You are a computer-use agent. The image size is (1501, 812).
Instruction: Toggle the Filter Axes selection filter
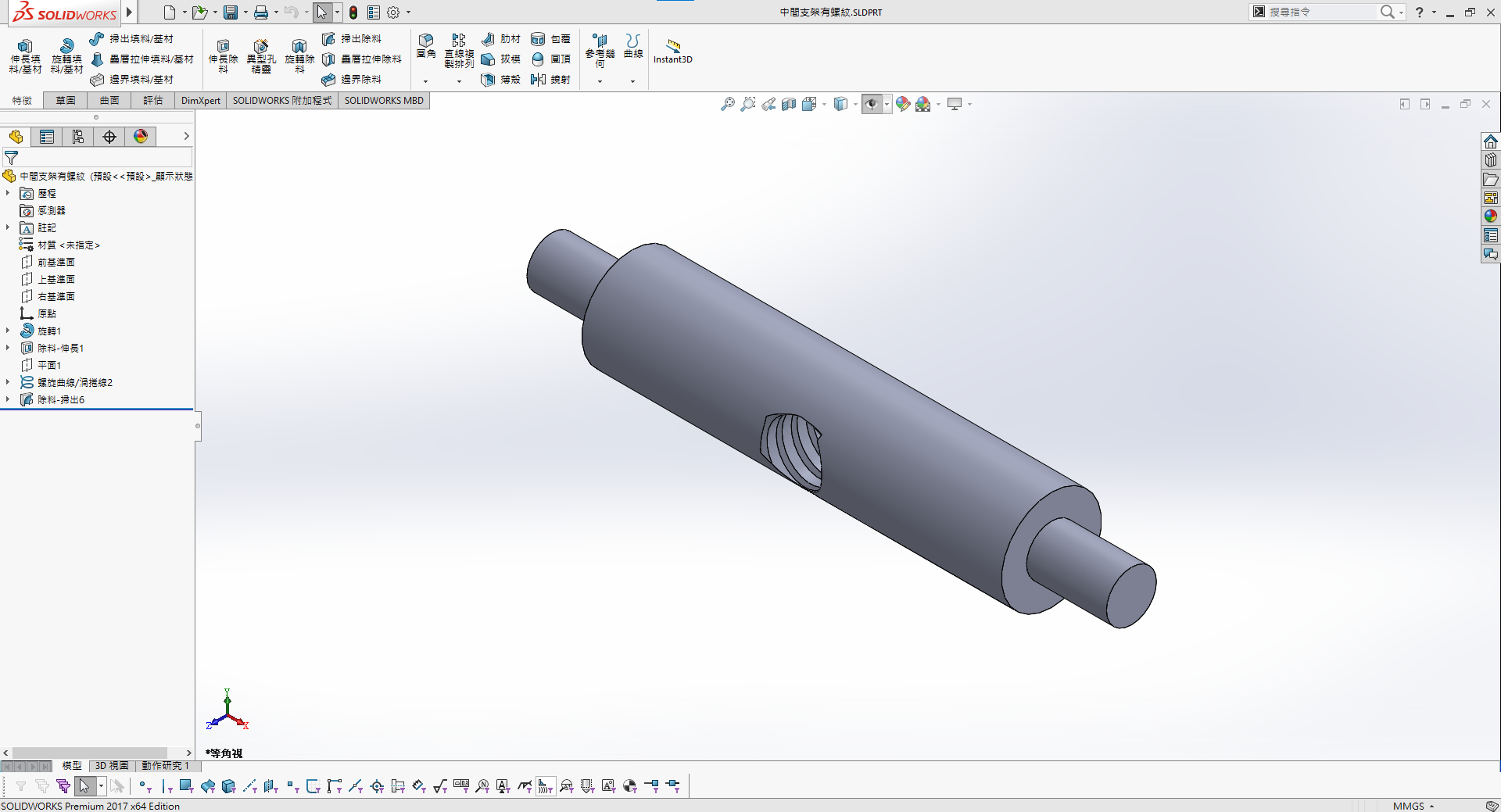[250, 785]
